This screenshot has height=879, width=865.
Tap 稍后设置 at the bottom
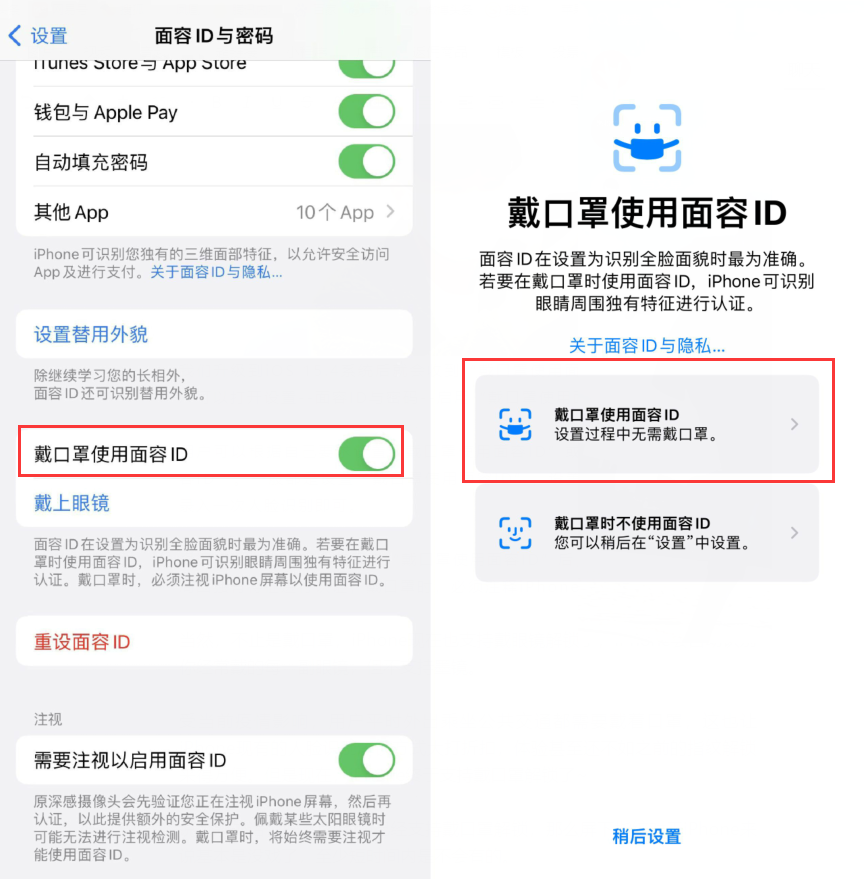coord(647,836)
